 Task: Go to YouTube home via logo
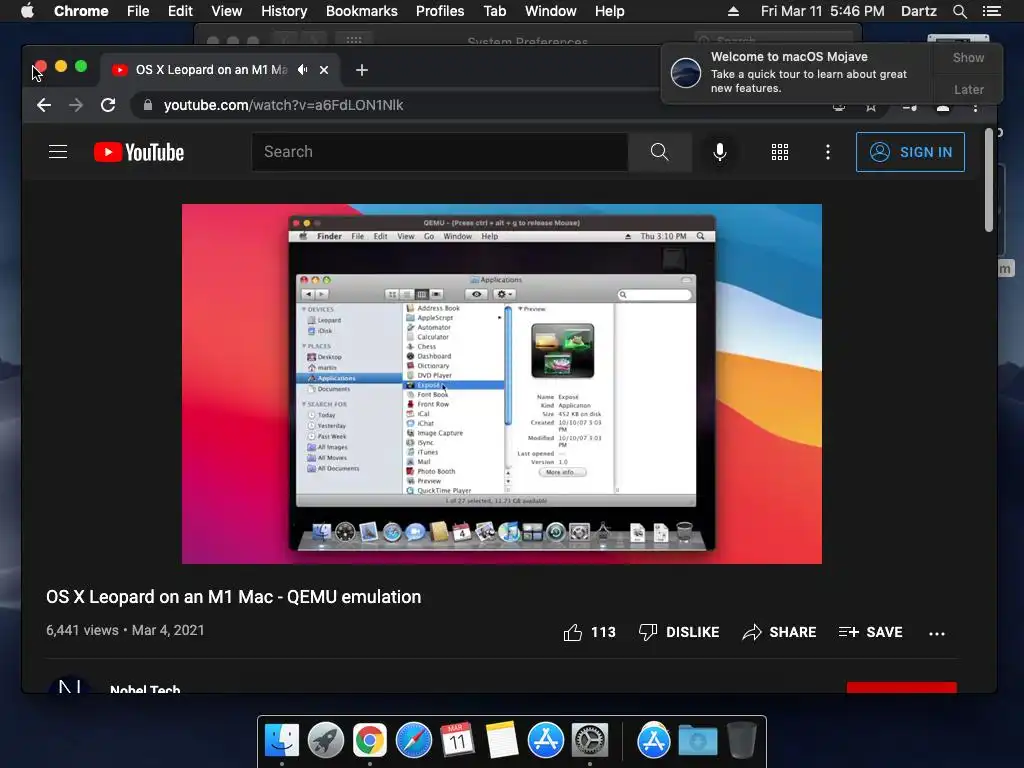[x=139, y=152]
